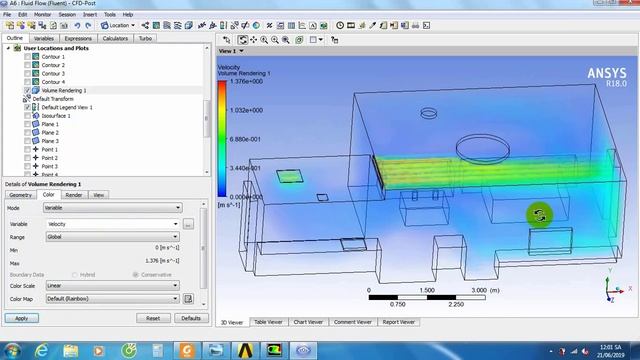
Task: Click the velocity rainbow legend color bar
Action: [222, 139]
